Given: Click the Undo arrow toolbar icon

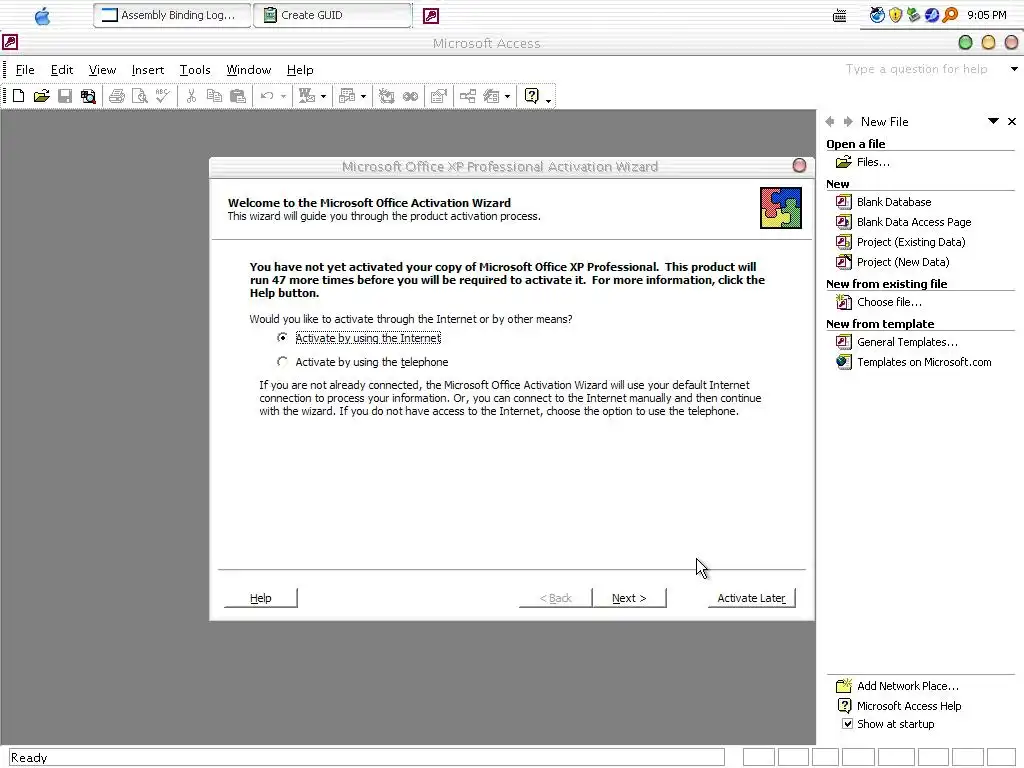Looking at the screenshot, I should [x=266, y=97].
